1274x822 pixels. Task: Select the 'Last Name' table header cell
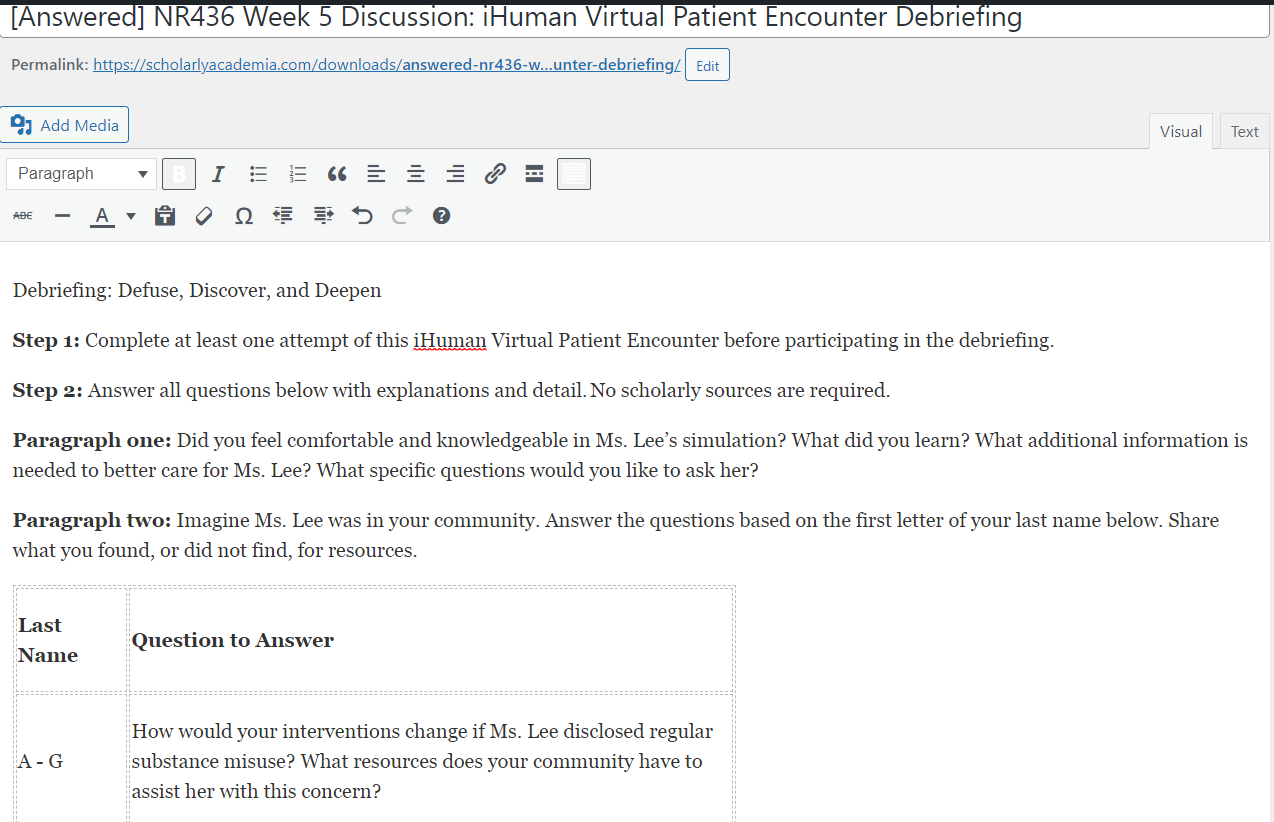71,640
